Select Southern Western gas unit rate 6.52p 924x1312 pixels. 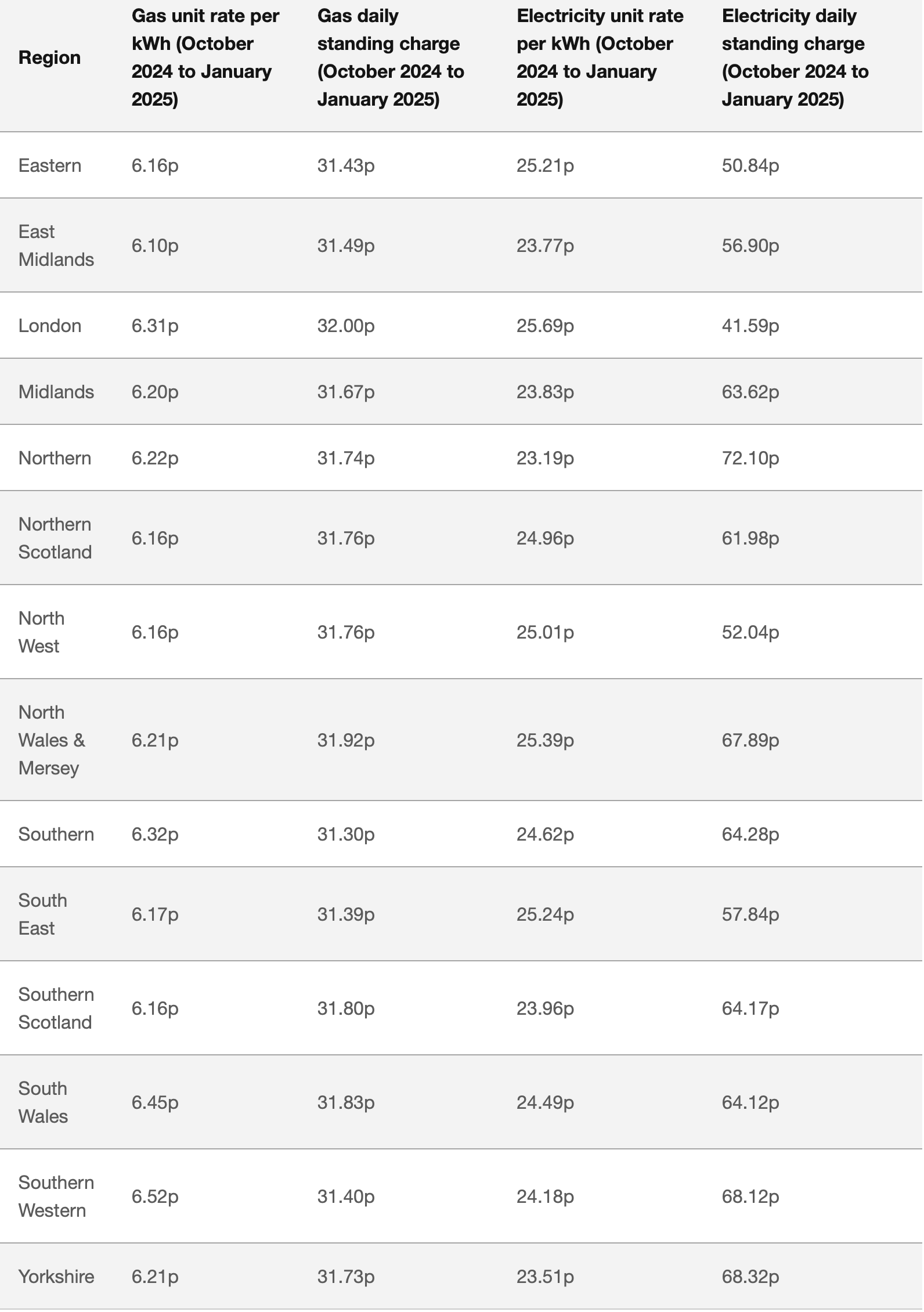pyautogui.click(x=155, y=1196)
